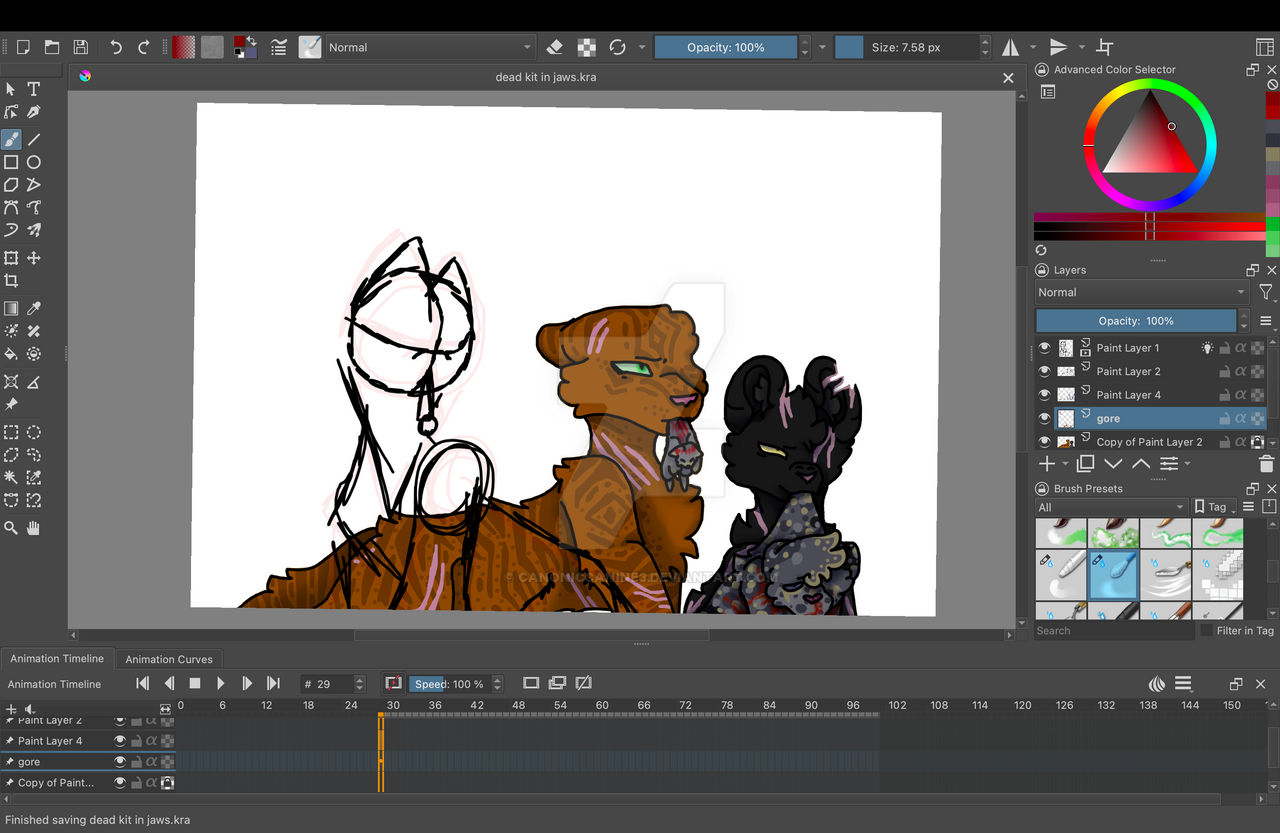Toggle Paint Layer 4 visibility in timeline
1280x833 pixels.
tap(120, 741)
